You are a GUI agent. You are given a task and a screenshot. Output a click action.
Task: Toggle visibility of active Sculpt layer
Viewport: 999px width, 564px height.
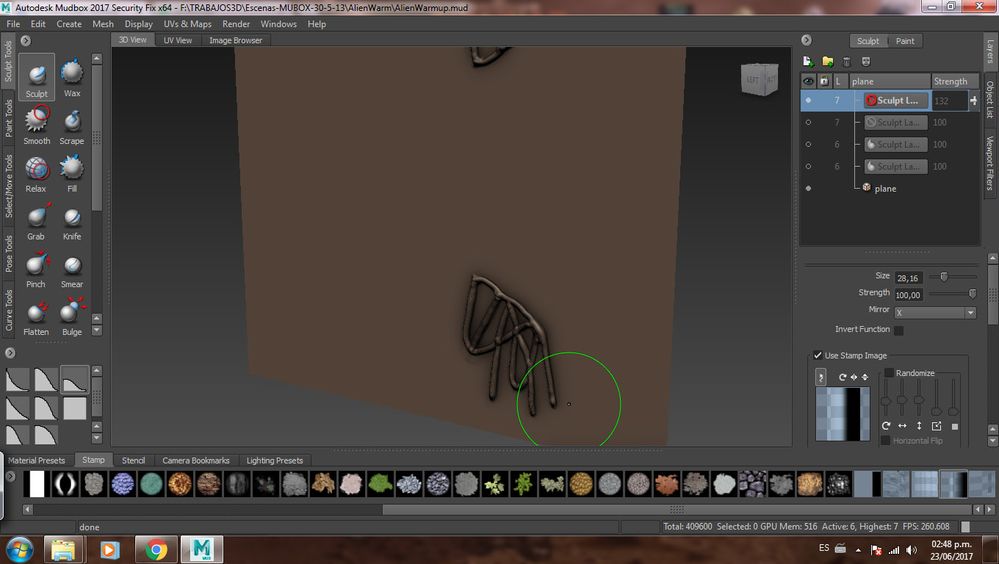click(809, 100)
